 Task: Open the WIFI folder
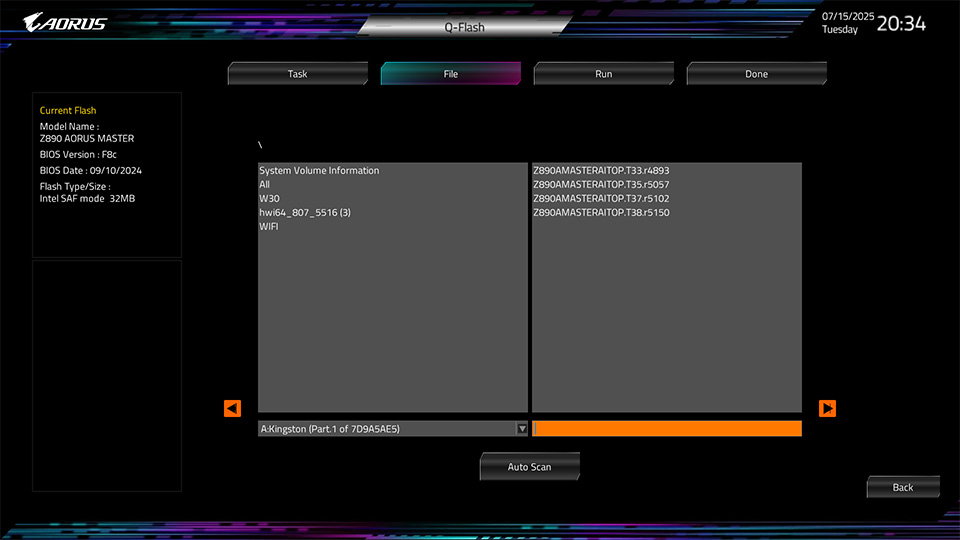[x=269, y=227]
